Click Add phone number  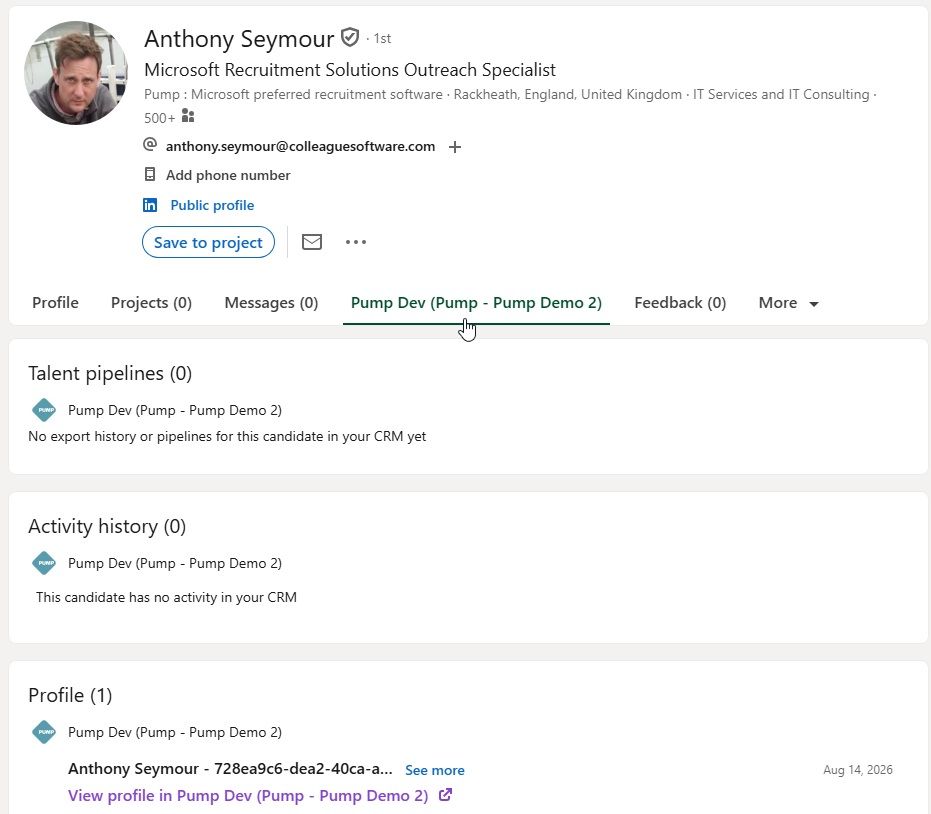(x=228, y=175)
